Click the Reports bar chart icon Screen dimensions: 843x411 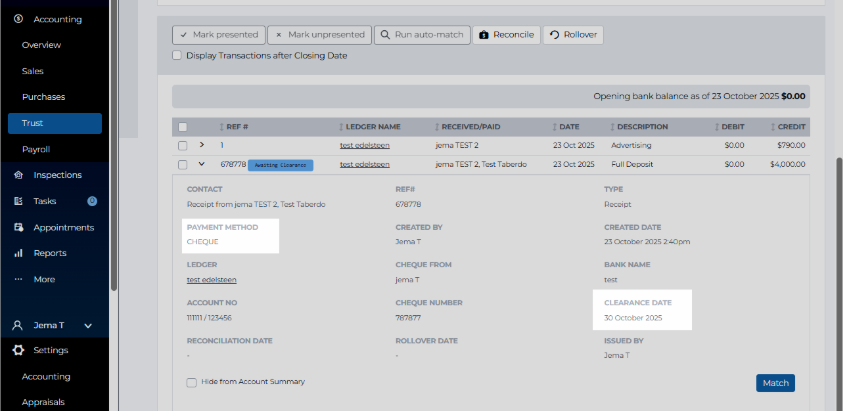18,253
